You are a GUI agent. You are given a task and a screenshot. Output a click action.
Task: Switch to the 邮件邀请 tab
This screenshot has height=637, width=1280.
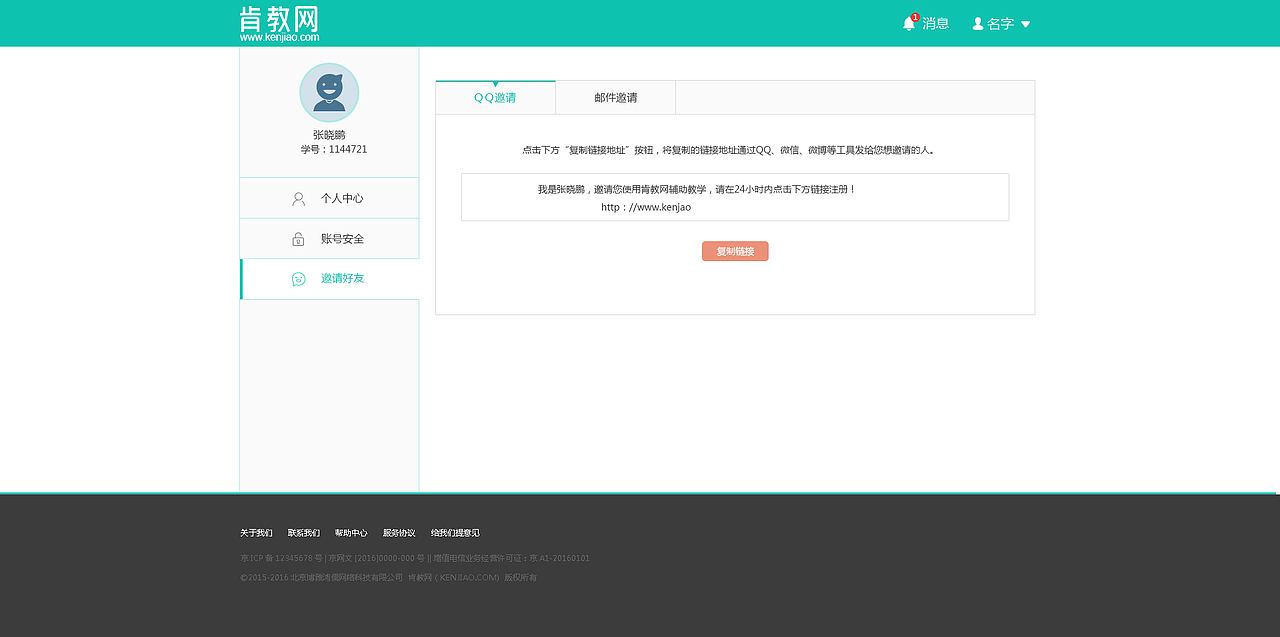(616, 97)
